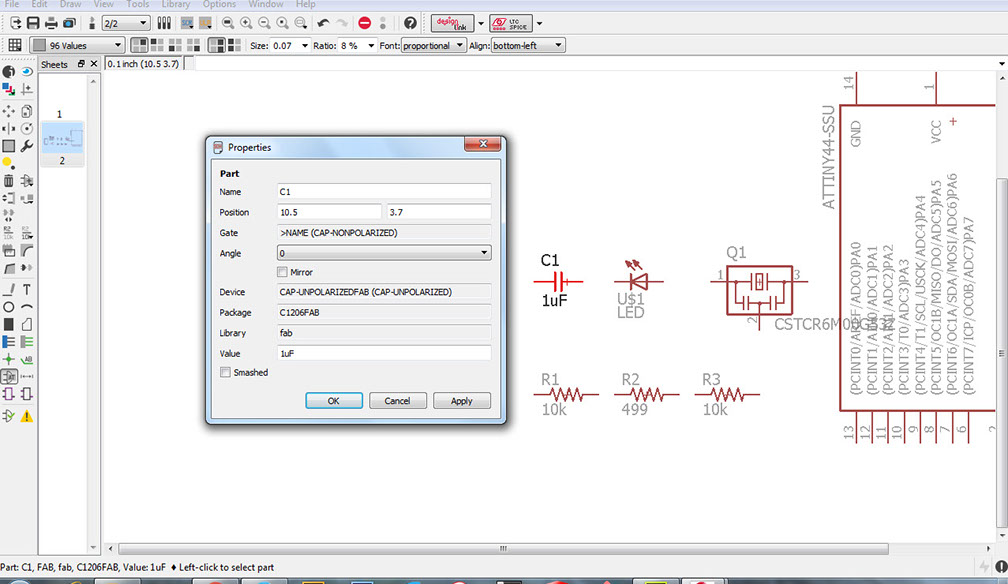This screenshot has width=1008, height=584.
Task: Select the Miter tool
Action: (x=26, y=250)
